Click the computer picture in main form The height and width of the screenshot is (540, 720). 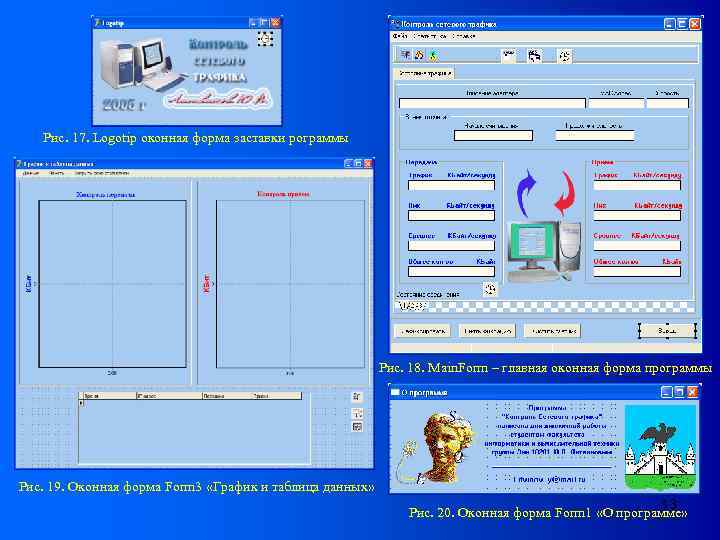pos(544,251)
